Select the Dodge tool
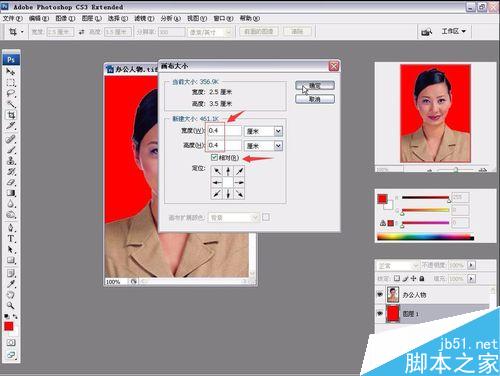 (11, 215)
